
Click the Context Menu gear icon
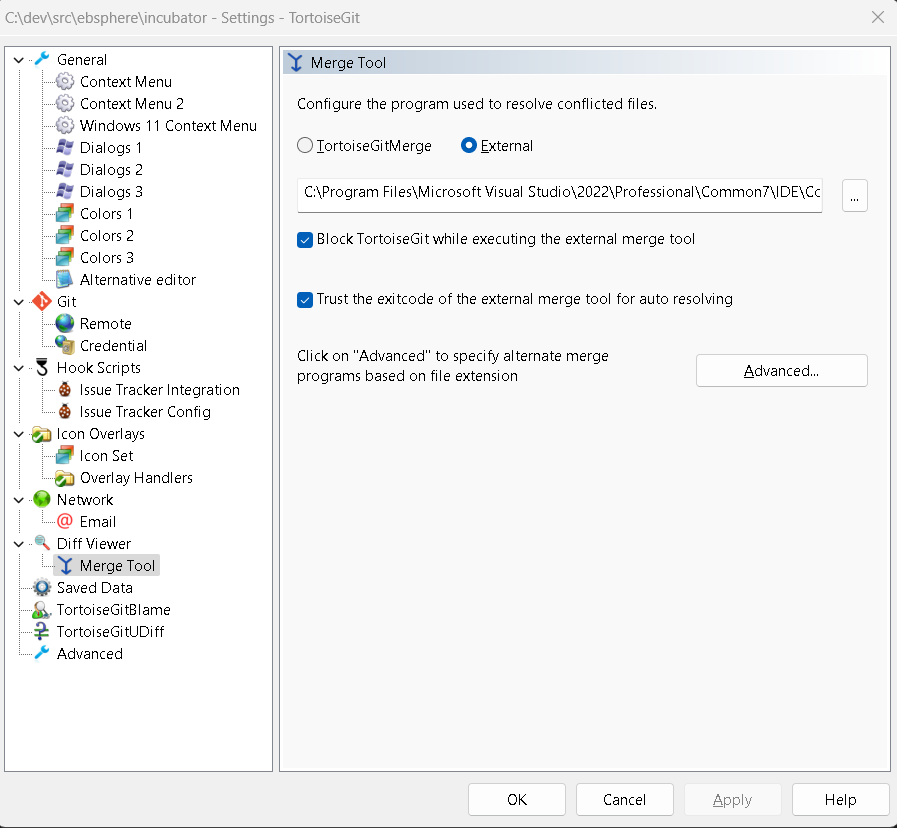[65, 82]
